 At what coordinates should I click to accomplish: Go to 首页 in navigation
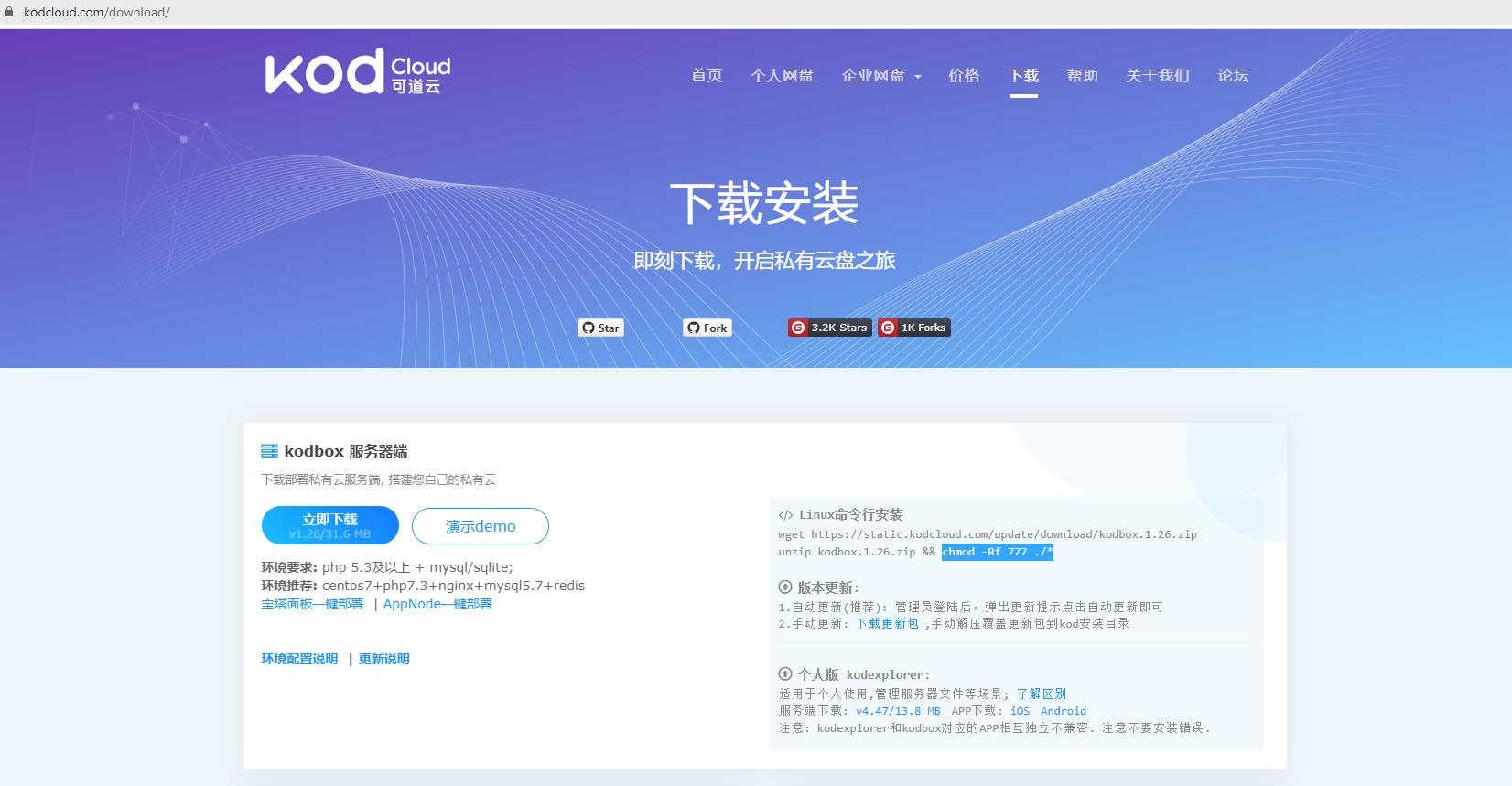(x=707, y=75)
